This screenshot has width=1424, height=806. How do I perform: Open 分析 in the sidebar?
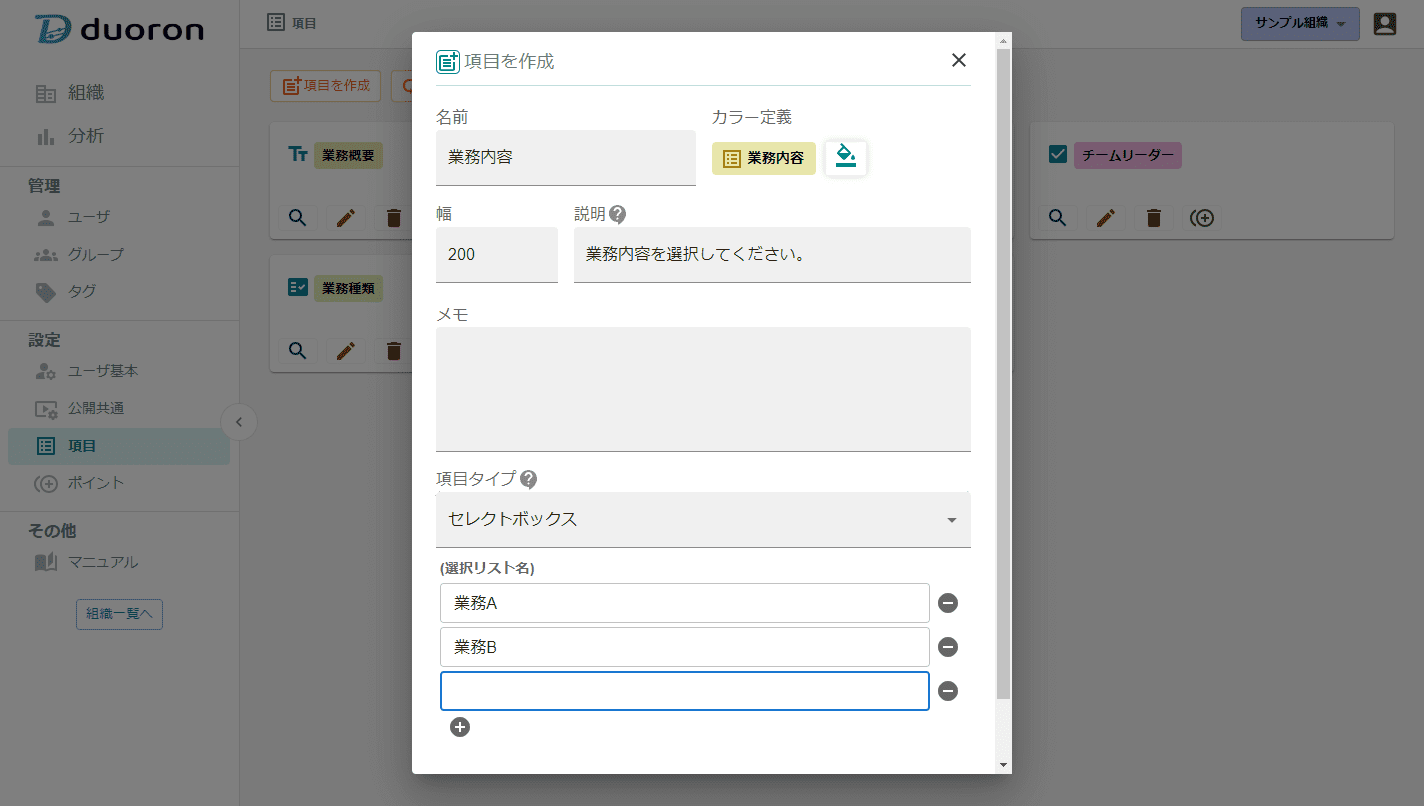(x=86, y=136)
